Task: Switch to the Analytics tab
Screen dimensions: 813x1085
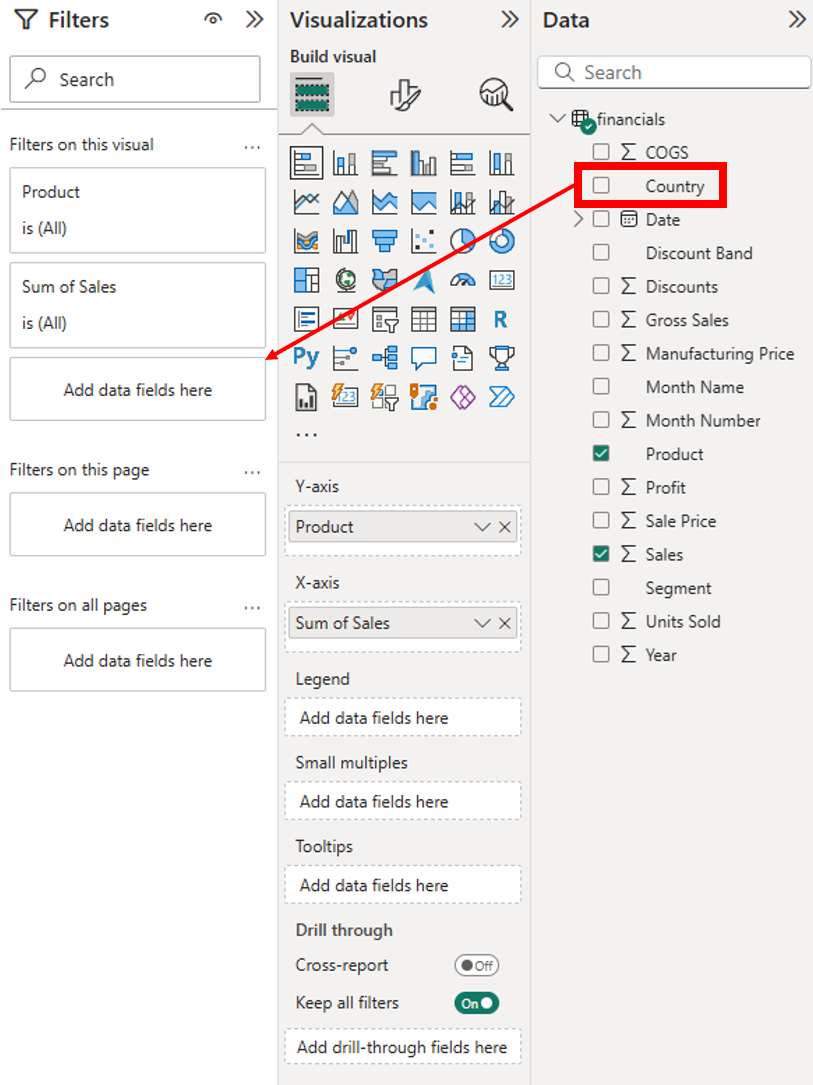Action: [x=496, y=95]
